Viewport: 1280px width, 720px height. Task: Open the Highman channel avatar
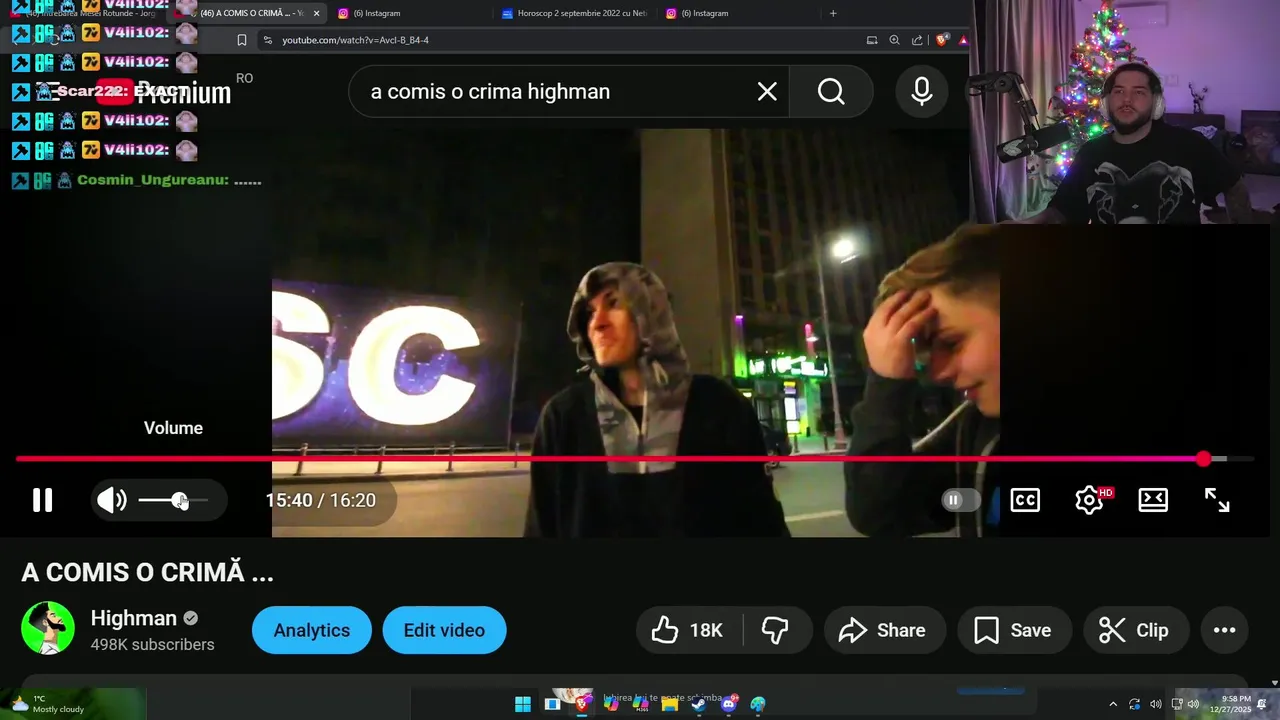click(x=48, y=629)
